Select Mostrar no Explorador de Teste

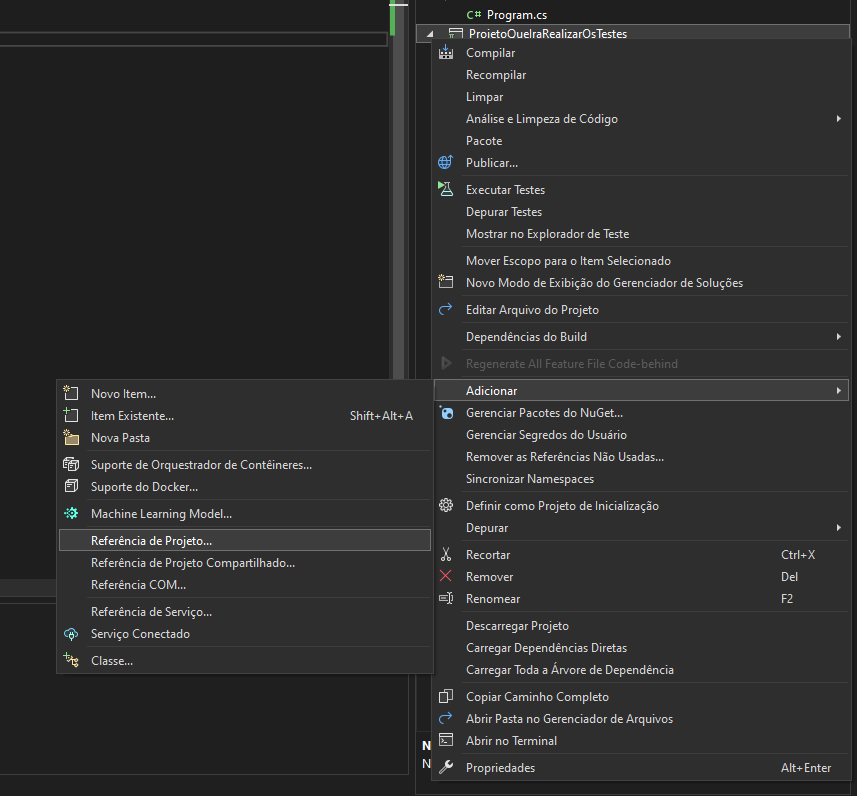[x=641, y=233]
